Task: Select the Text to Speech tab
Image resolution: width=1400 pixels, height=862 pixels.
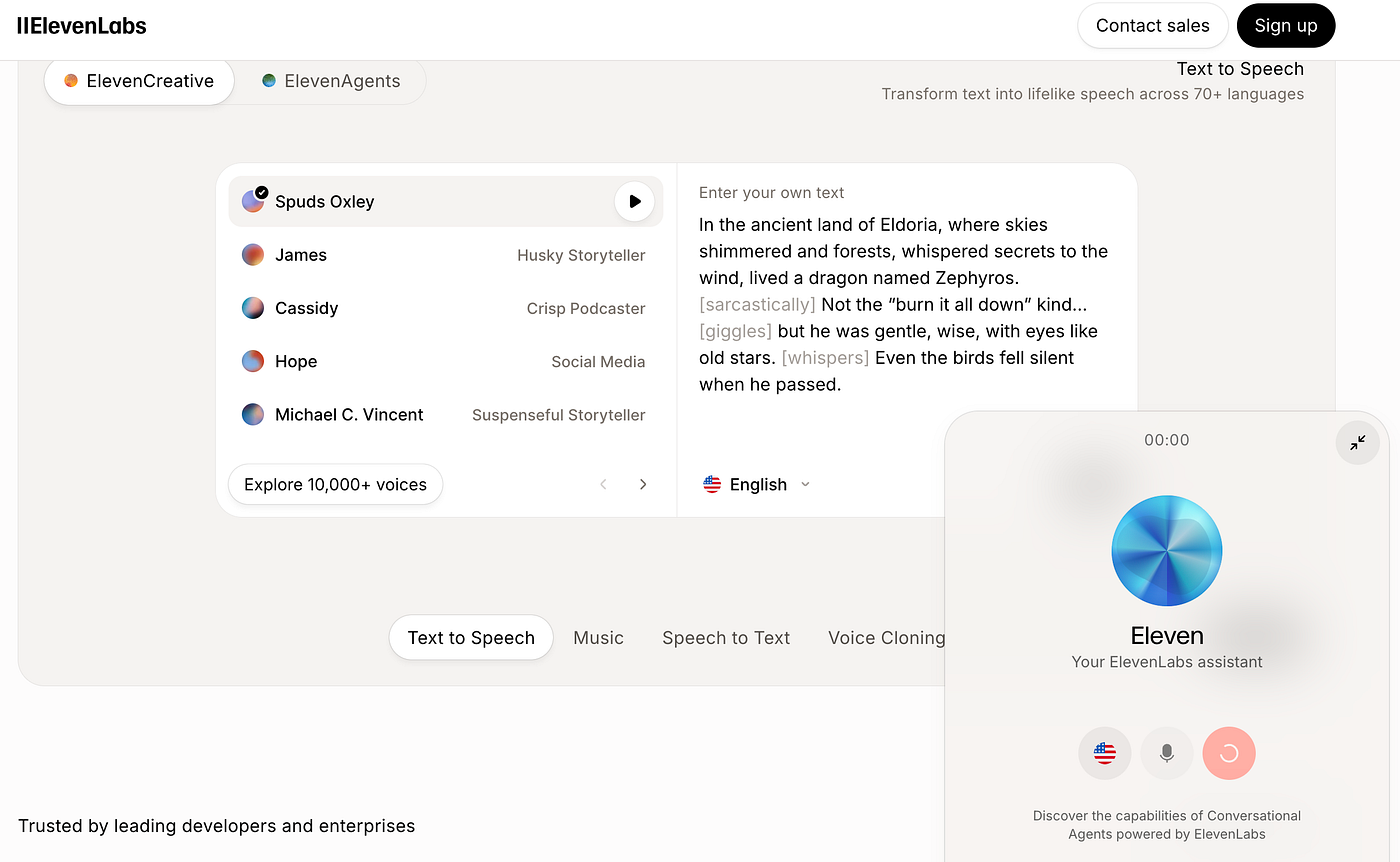Action: (471, 638)
